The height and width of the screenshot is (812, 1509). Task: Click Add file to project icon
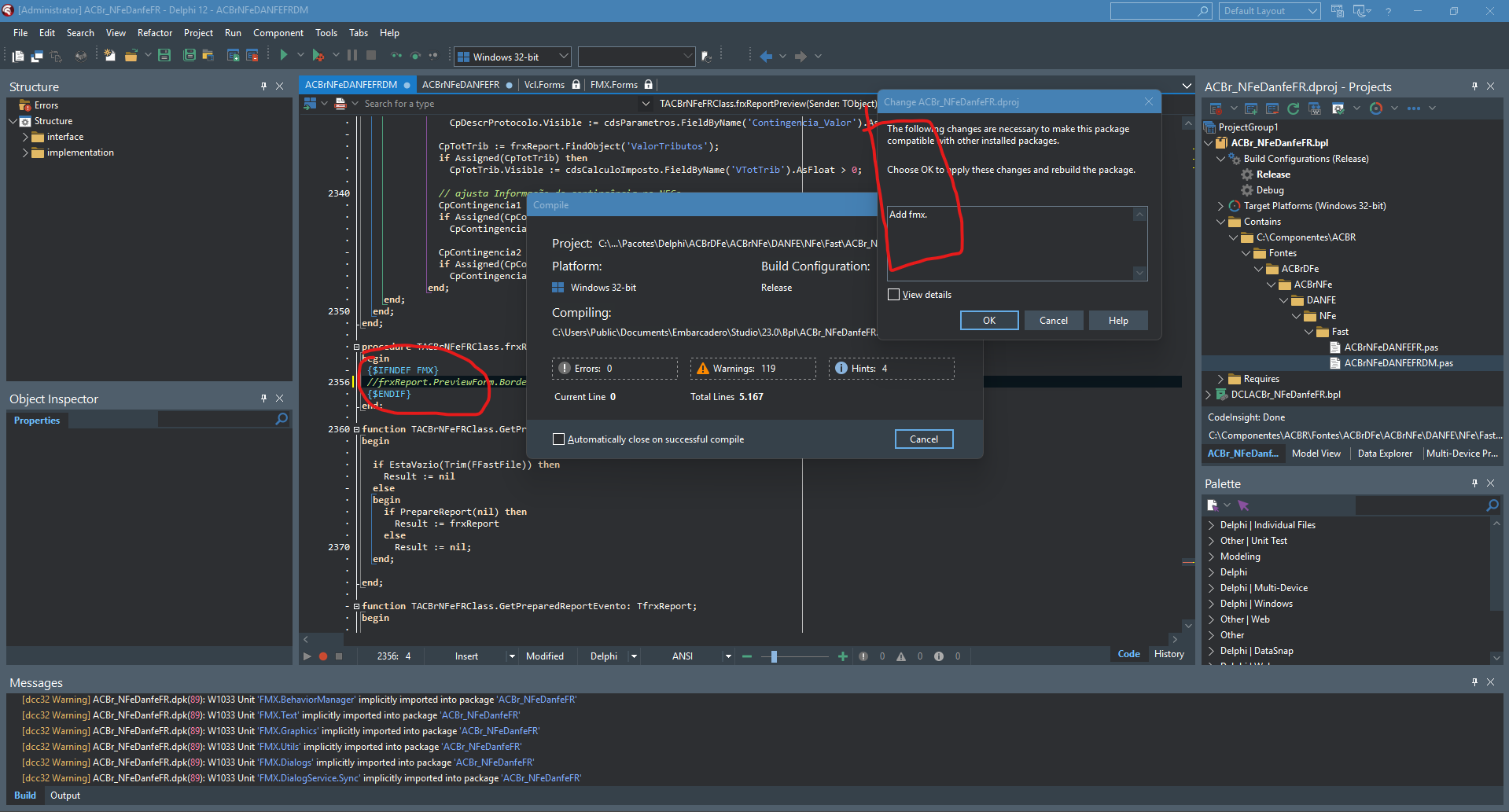(x=233, y=55)
